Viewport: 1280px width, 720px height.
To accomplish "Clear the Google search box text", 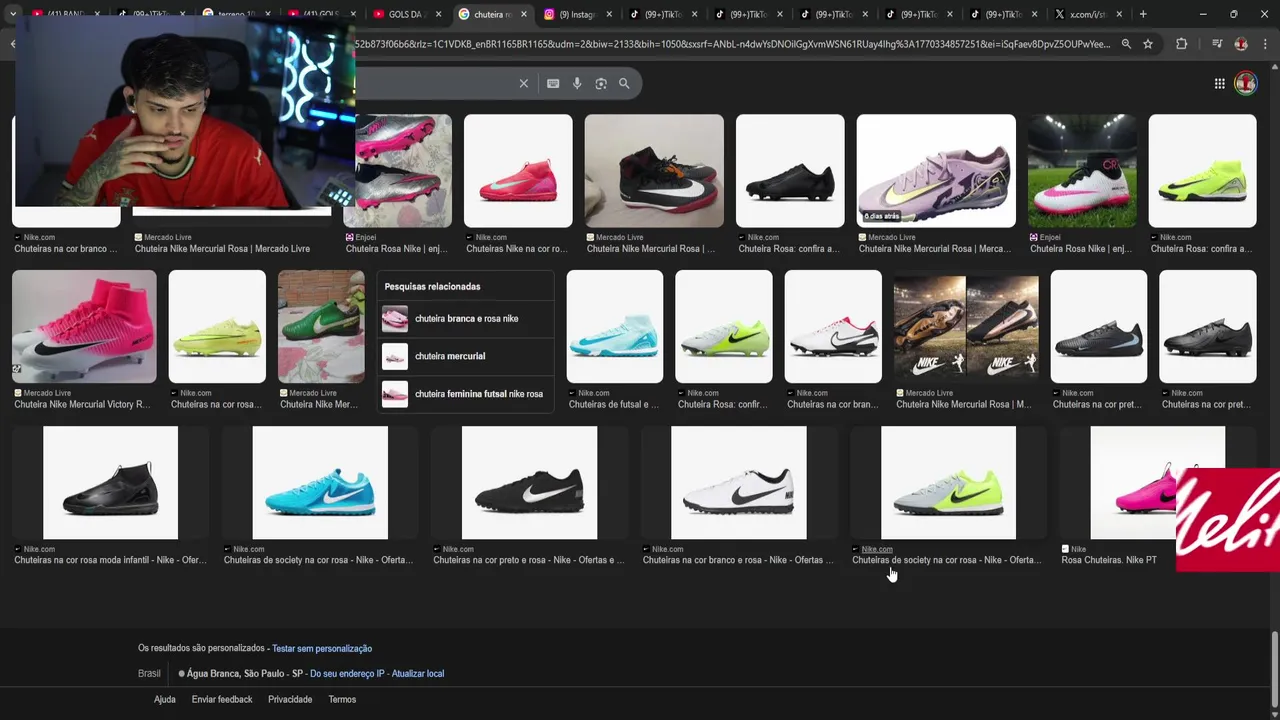I will pos(523,84).
